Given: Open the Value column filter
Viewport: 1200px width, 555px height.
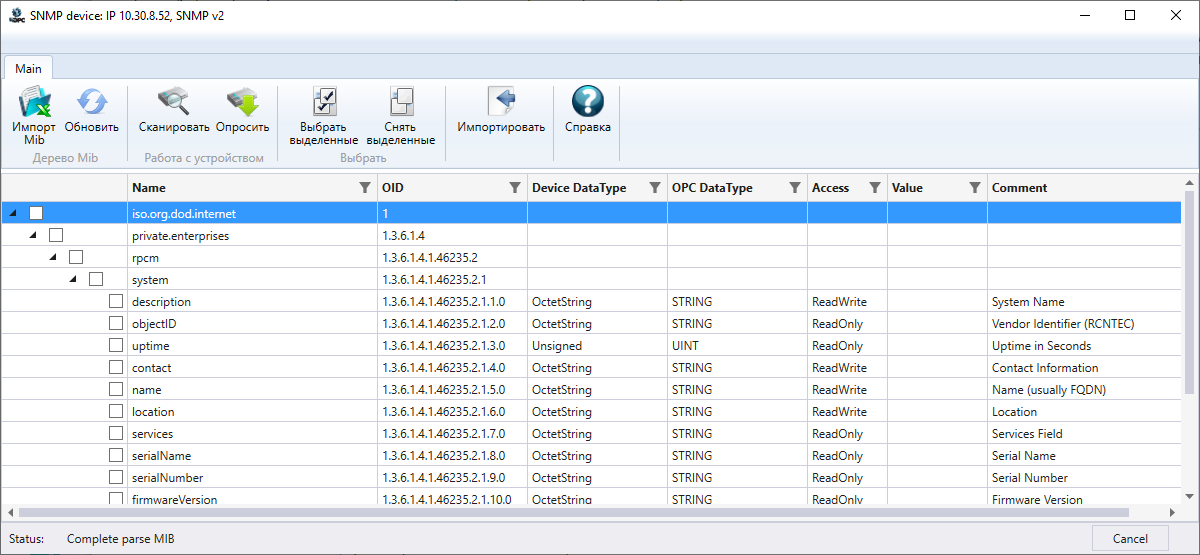Looking at the screenshot, I should click(x=974, y=187).
